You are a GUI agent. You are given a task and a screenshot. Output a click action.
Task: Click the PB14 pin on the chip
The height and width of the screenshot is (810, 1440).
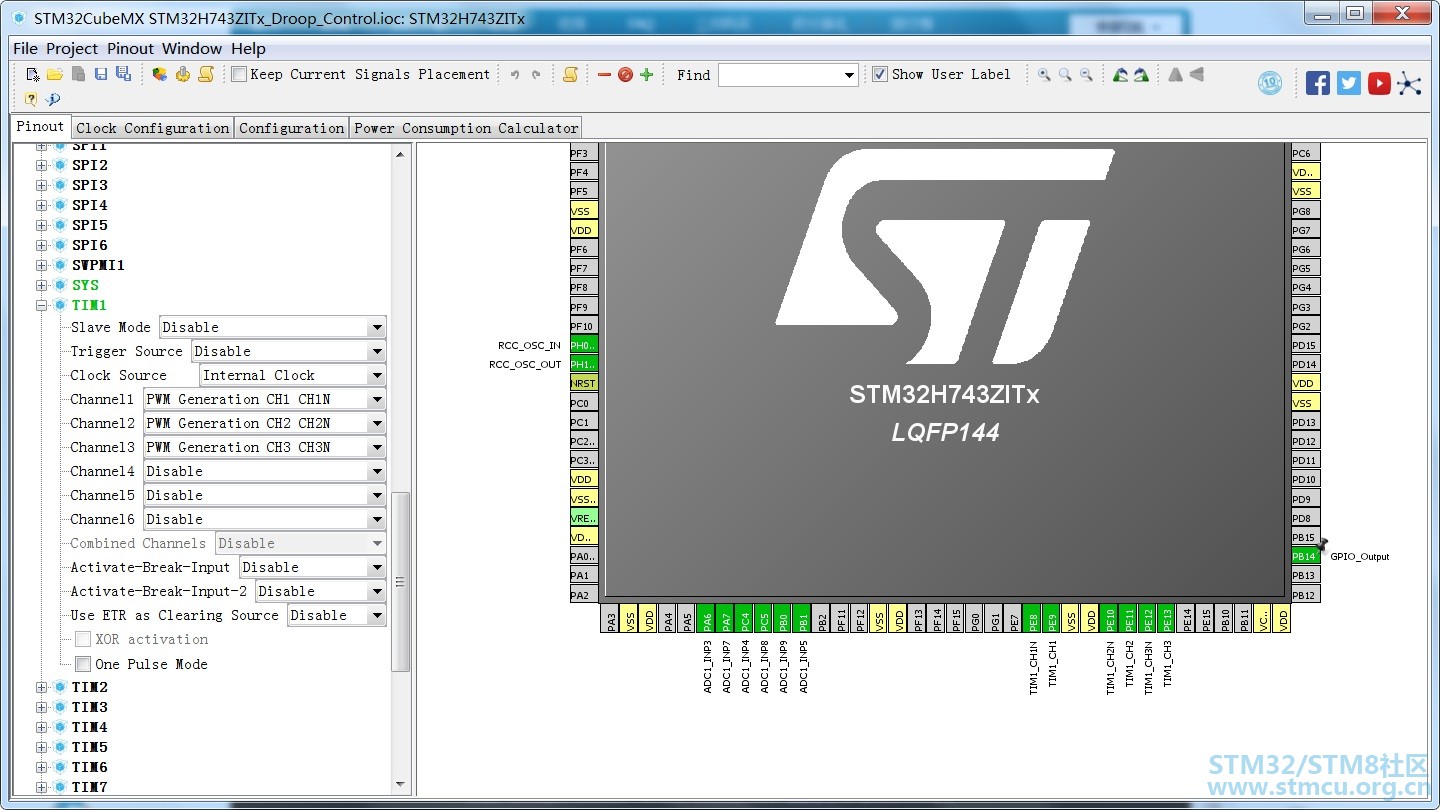pos(1305,556)
